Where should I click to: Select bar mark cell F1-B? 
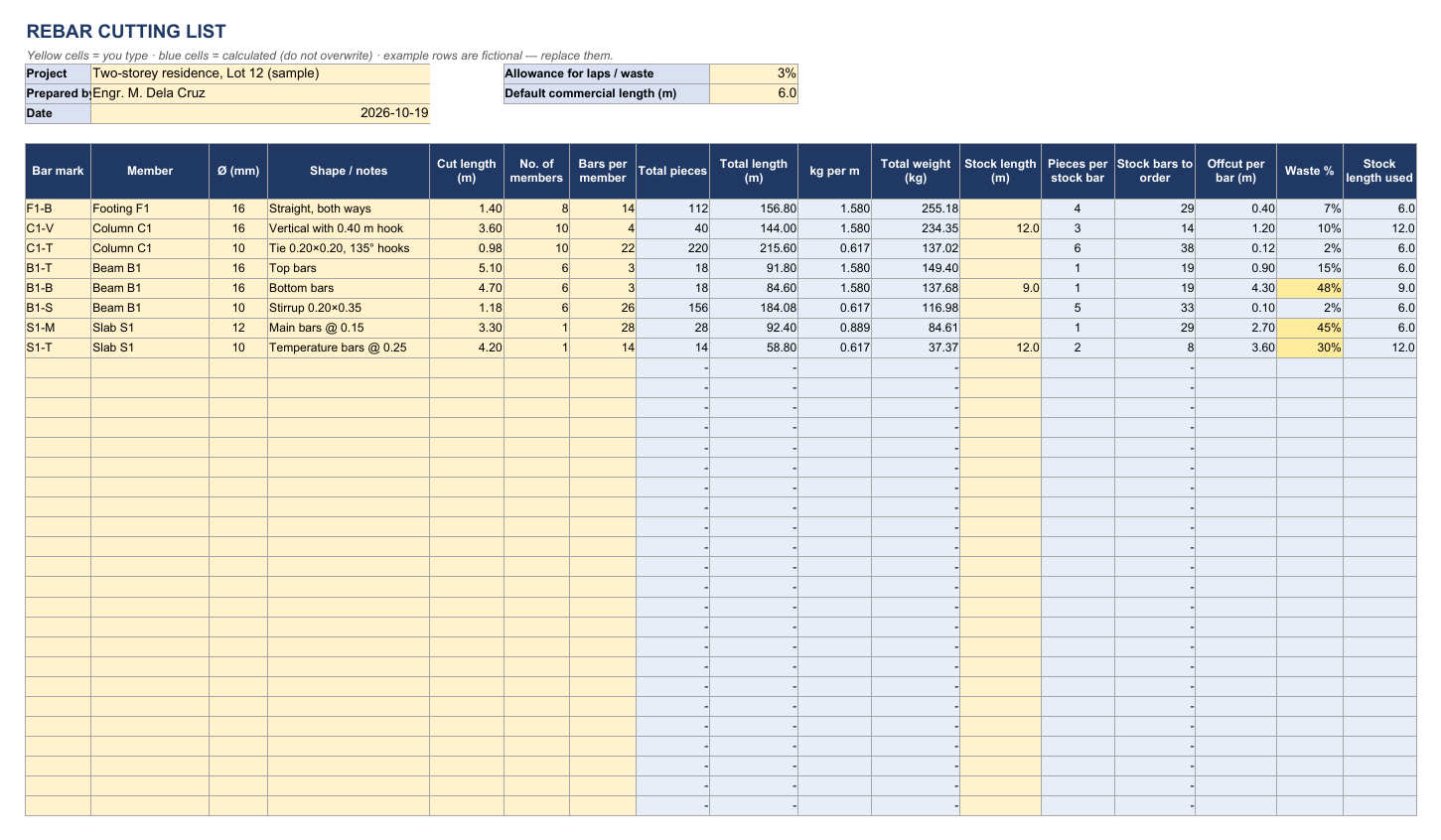click(x=58, y=209)
